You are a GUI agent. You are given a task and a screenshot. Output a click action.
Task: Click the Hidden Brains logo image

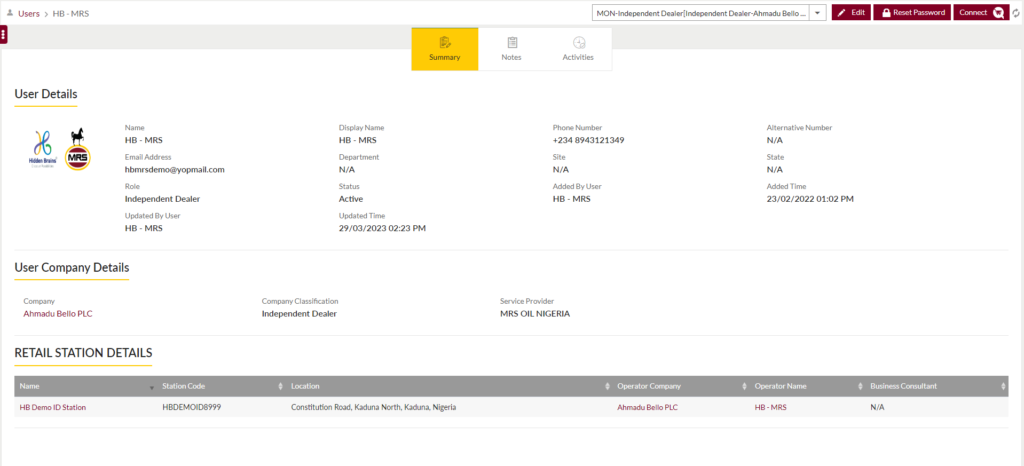pyautogui.click(x=44, y=151)
